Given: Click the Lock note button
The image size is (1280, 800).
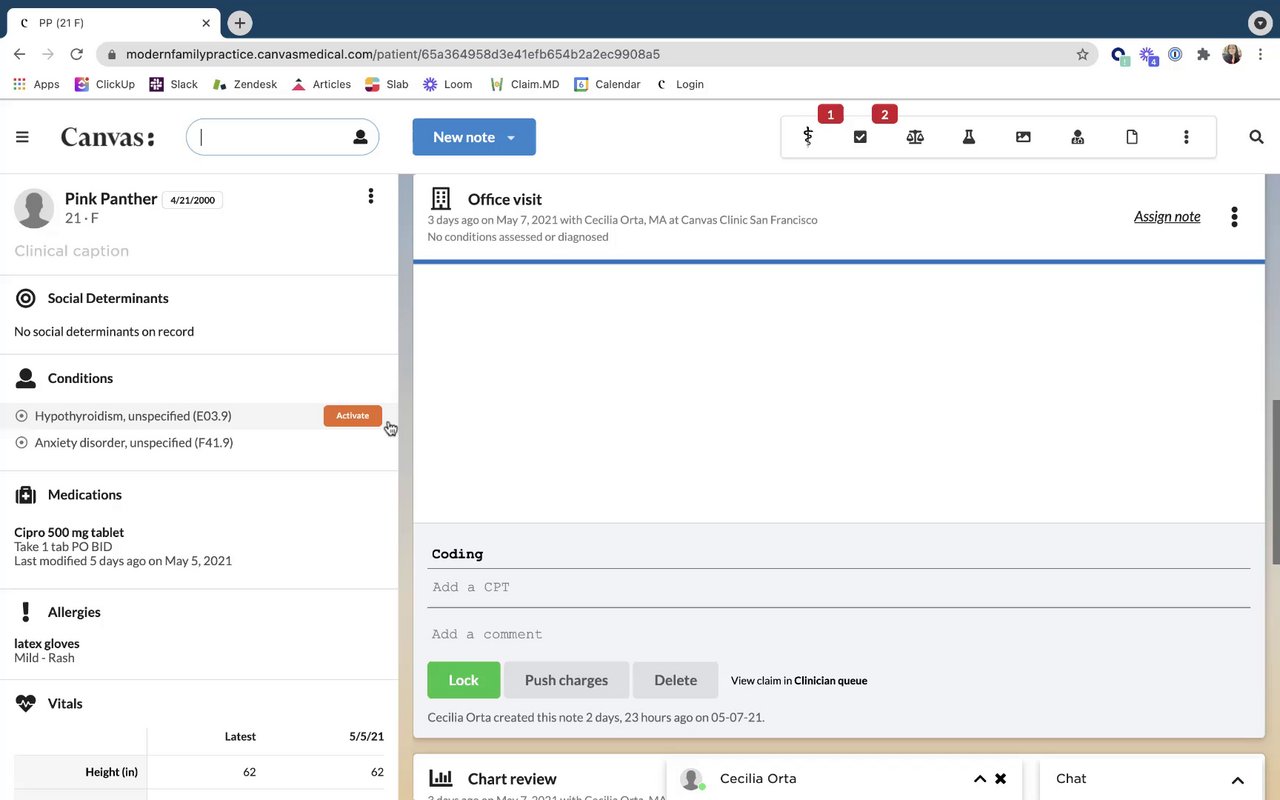Looking at the screenshot, I should pos(463,680).
